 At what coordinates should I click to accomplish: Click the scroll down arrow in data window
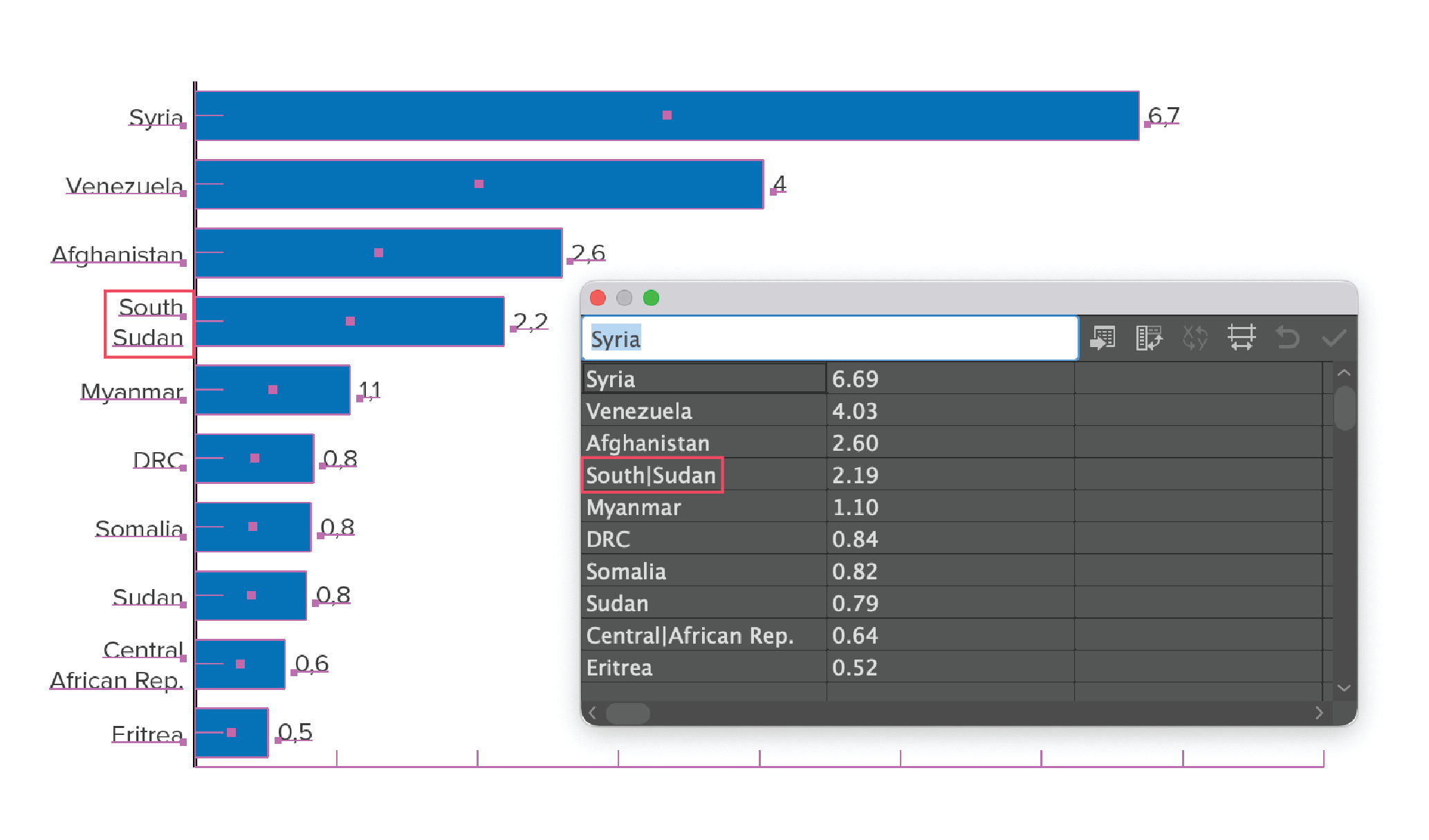click(x=1344, y=688)
